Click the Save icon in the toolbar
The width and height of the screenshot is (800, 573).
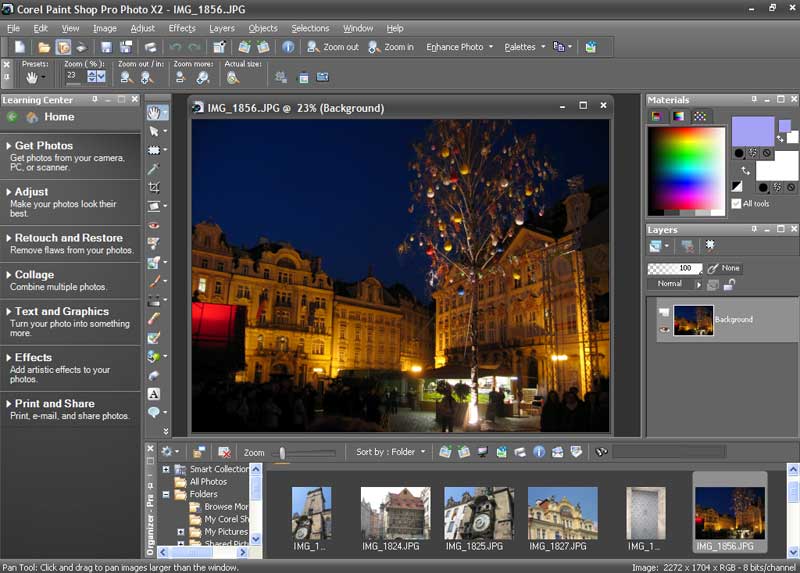(x=107, y=47)
